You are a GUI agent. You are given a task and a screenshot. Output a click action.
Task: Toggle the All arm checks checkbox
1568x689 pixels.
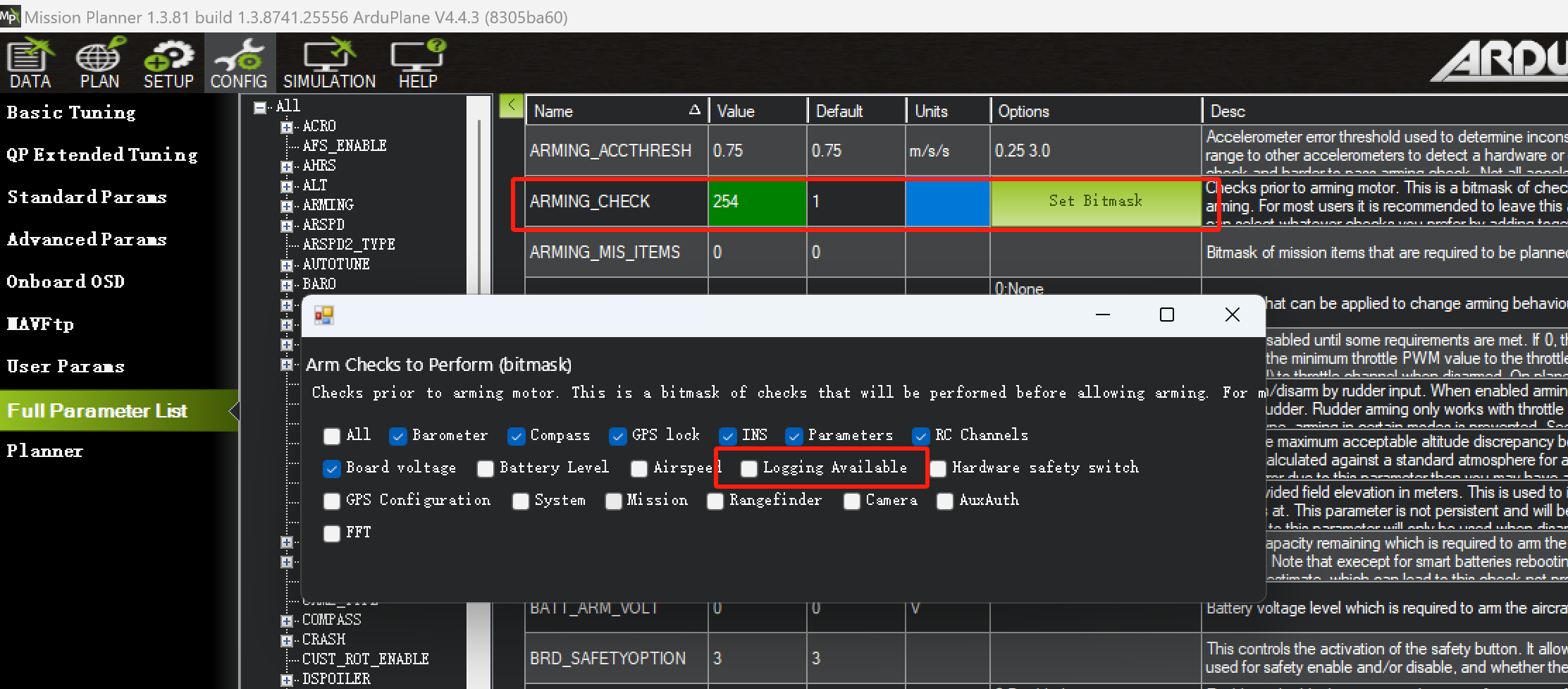[x=332, y=436]
